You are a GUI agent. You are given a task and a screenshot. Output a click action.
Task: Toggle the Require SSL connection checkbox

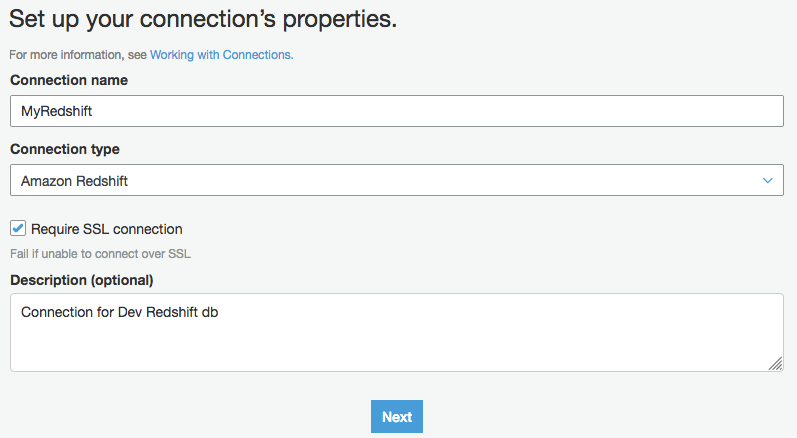[18, 228]
